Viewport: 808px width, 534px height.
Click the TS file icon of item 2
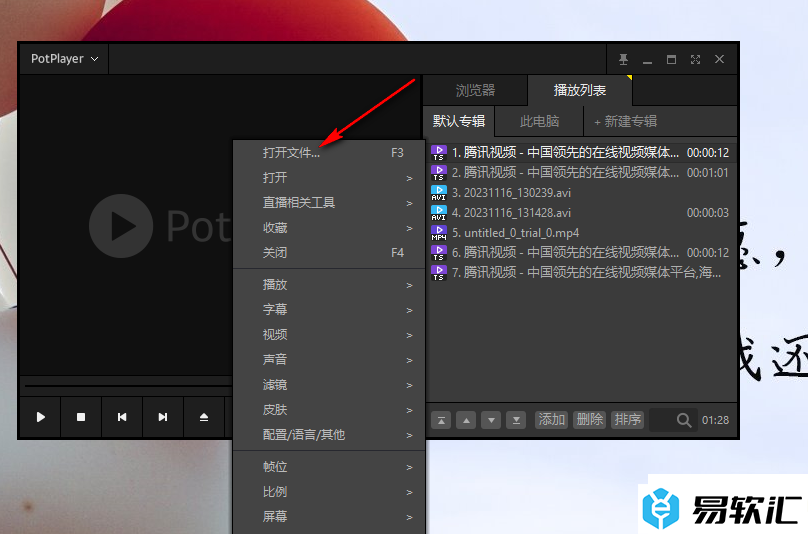coord(439,173)
